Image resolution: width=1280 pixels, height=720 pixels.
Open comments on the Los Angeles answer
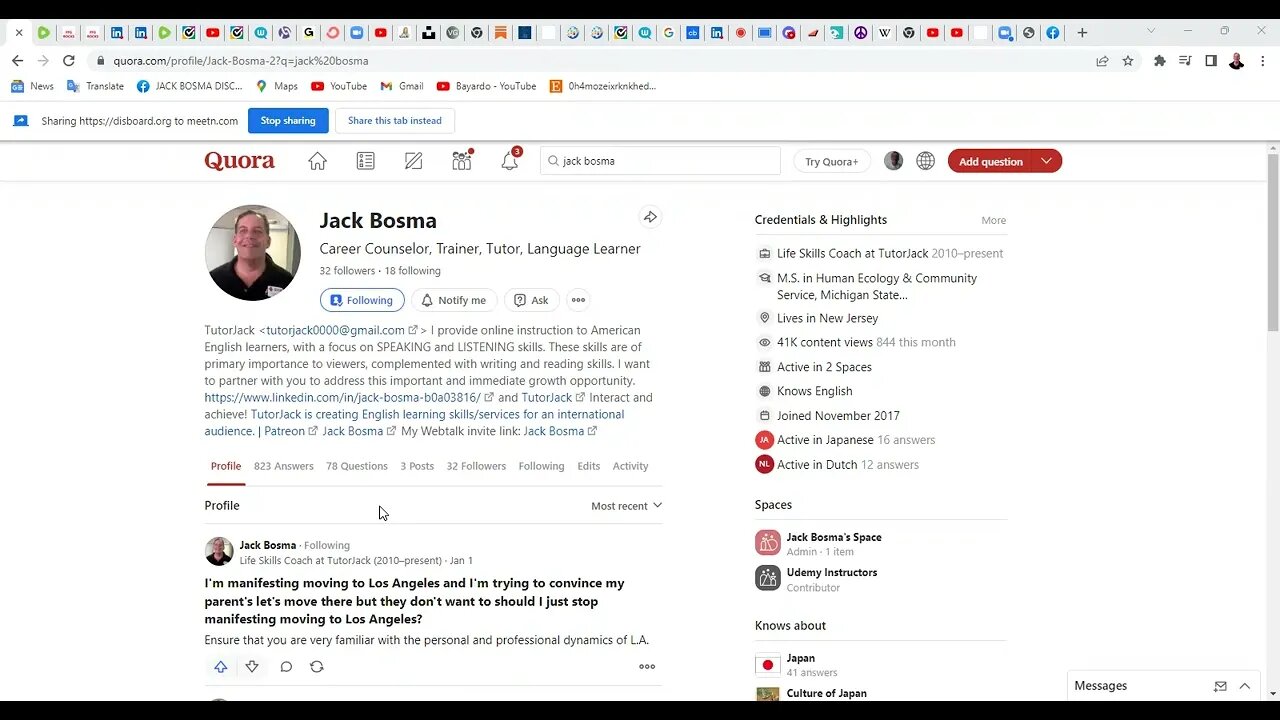click(286, 667)
